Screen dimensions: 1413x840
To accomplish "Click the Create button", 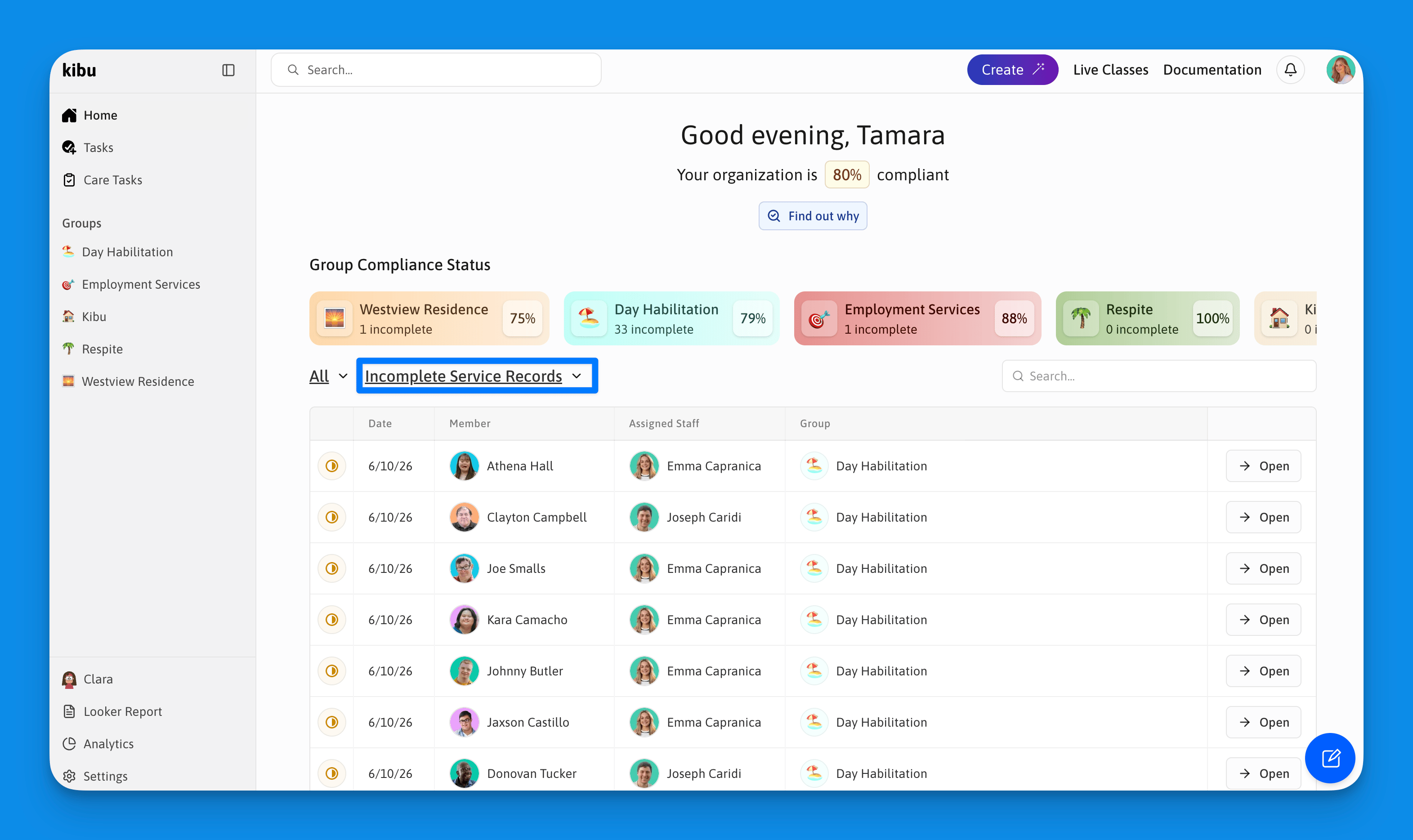I will click(1012, 70).
